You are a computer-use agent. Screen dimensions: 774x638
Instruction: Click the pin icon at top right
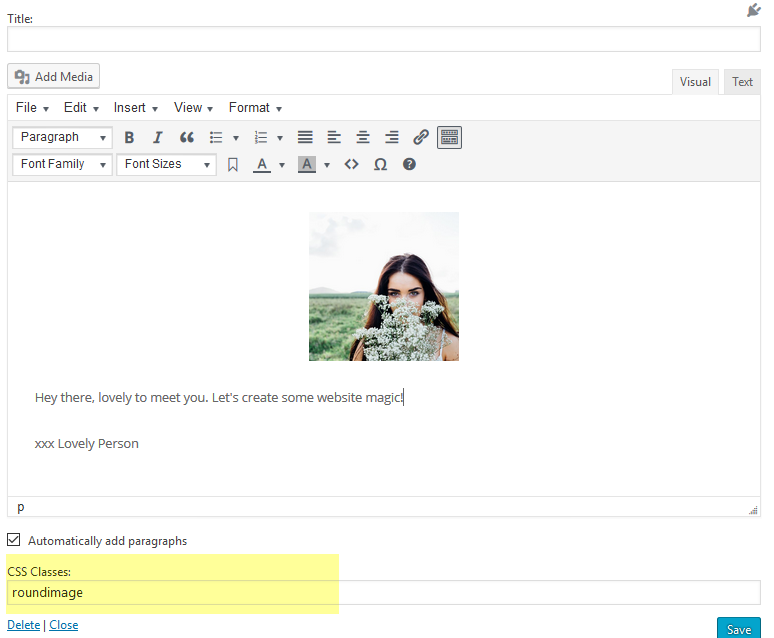tap(753, 10)
